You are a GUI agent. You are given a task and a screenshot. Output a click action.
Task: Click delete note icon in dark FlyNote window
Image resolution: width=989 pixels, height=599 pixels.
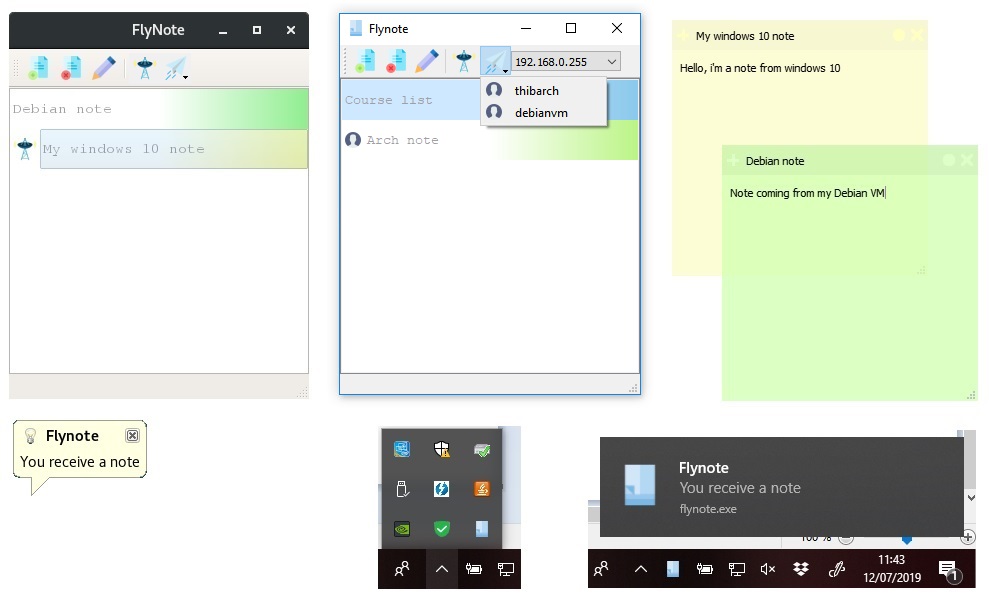[x=71, y=67]
